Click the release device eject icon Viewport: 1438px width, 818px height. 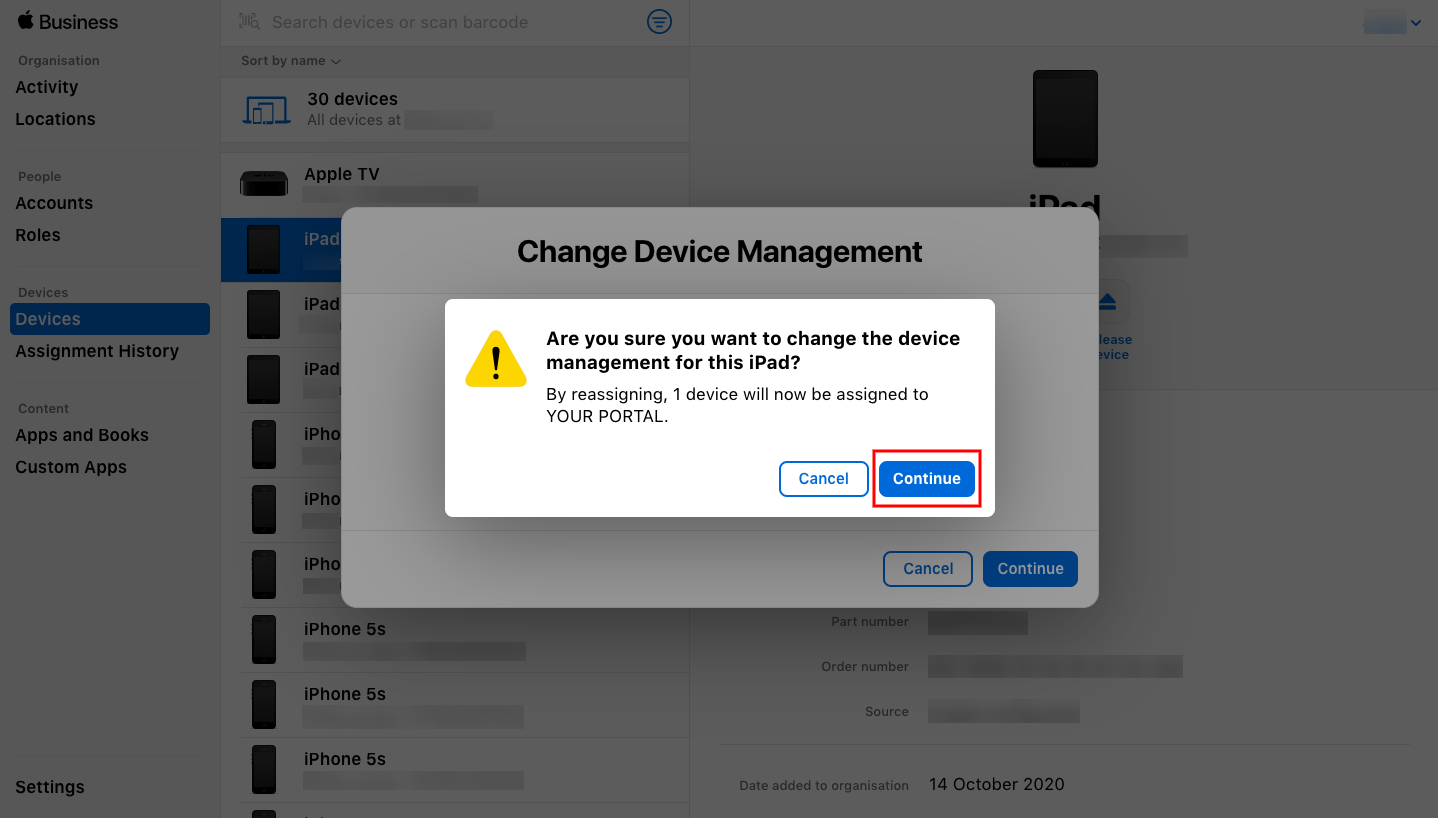point(1107,302)
